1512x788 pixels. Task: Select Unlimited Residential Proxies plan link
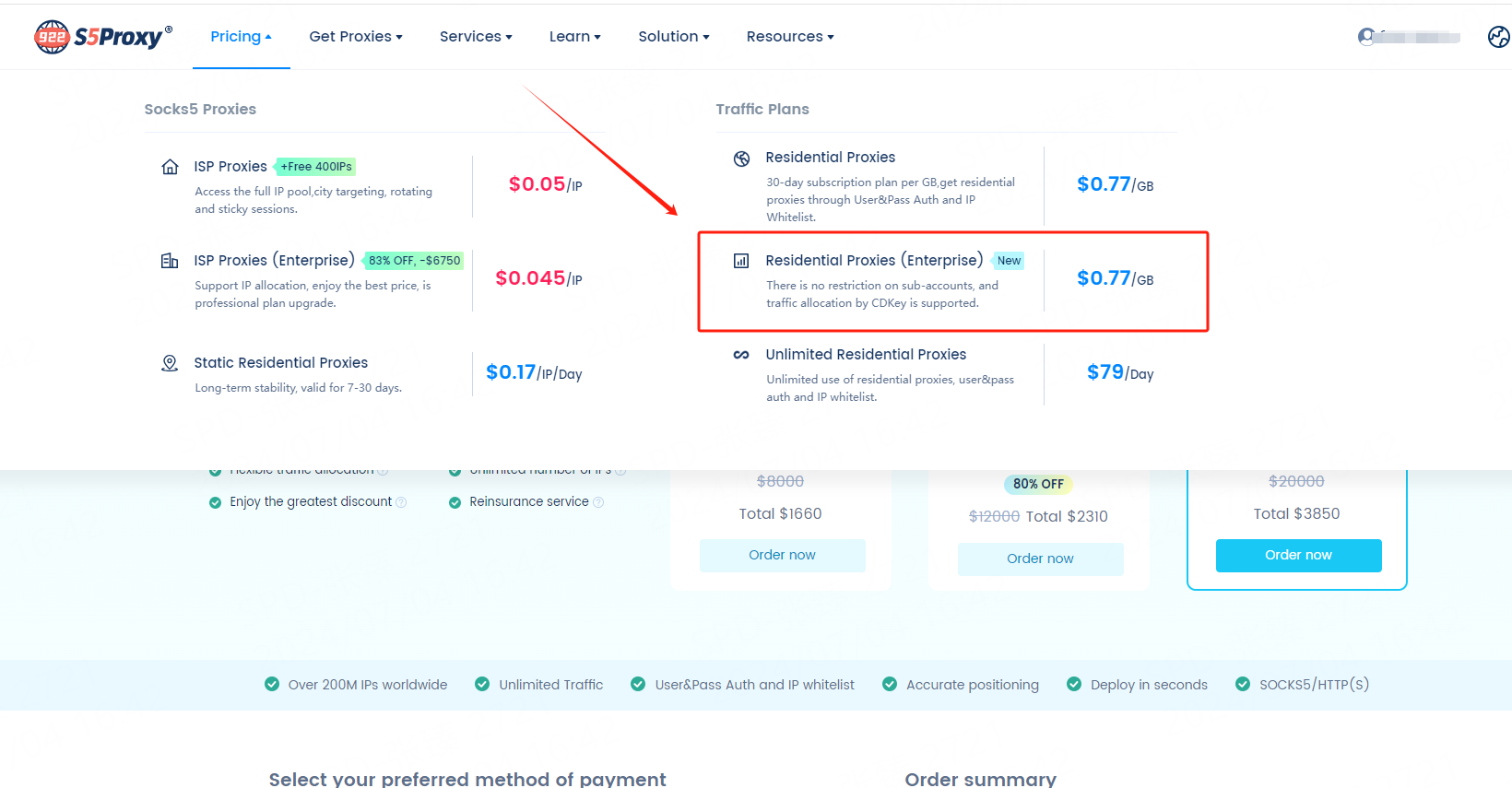[865, 355]
